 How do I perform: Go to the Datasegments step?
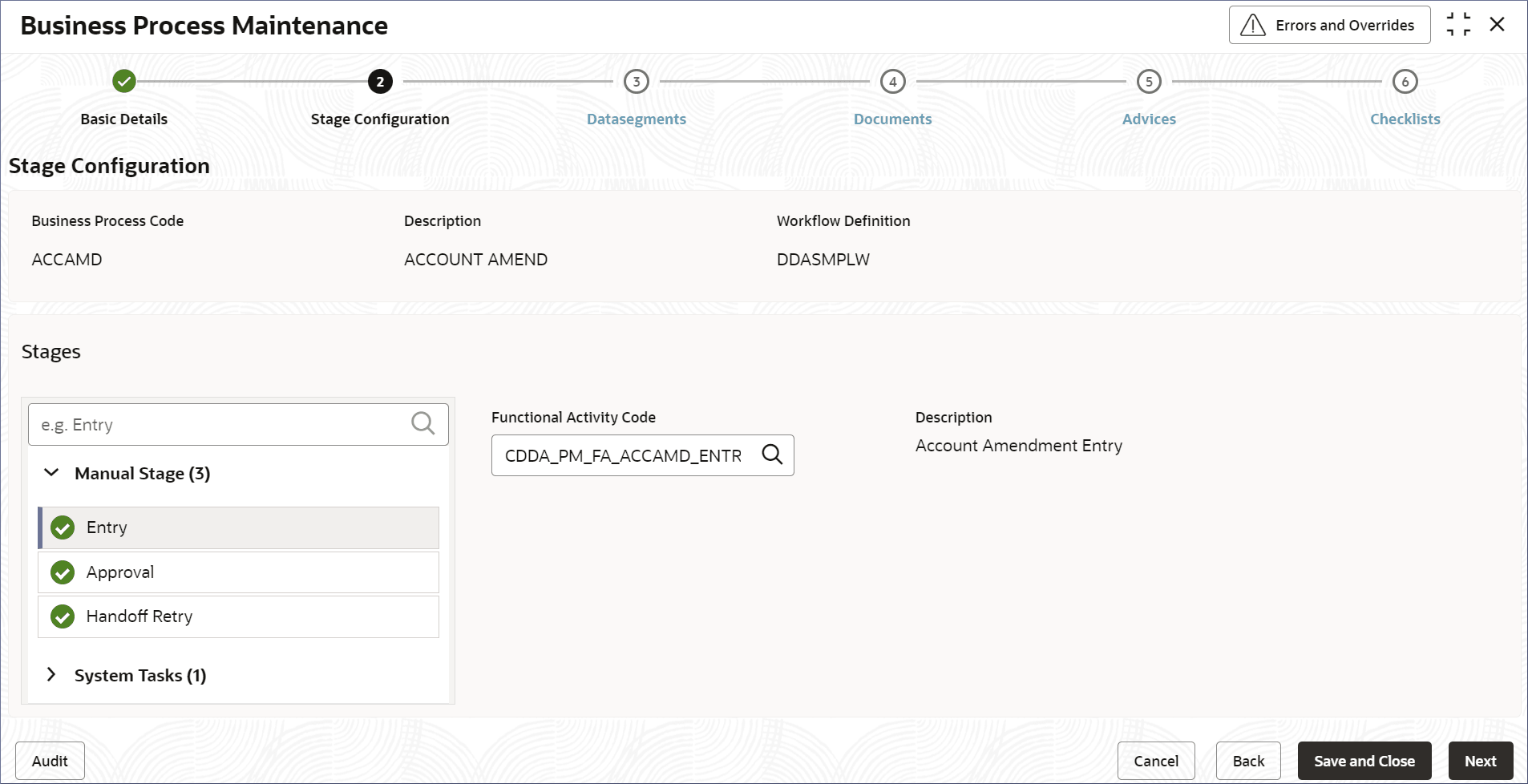636,119
